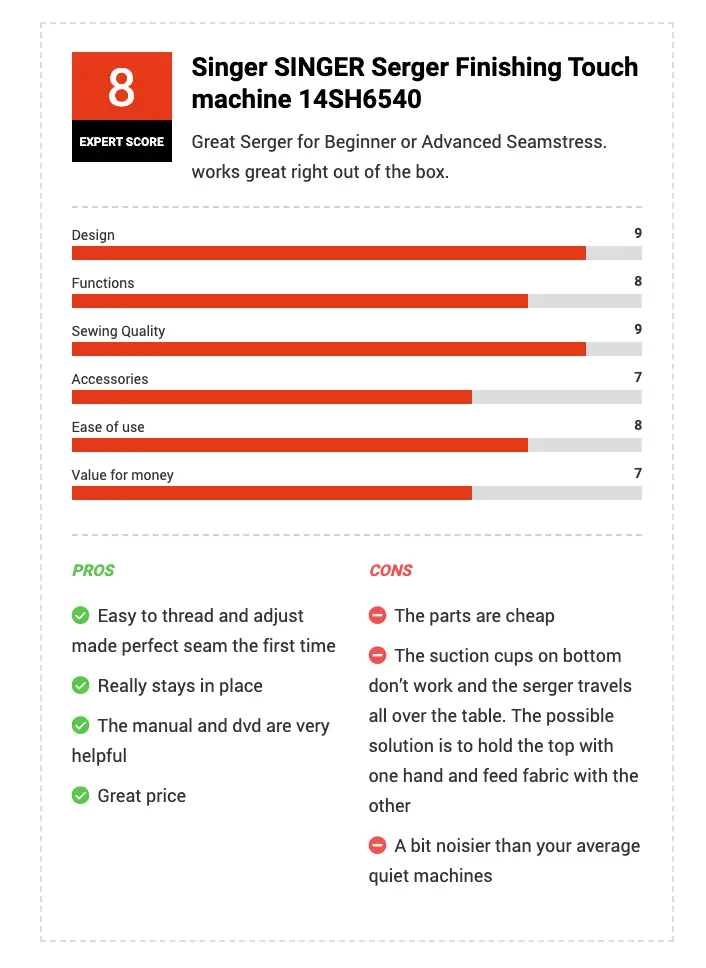The image size is (706, 968).
Task: Select the PROS heading
Action: click(93, 570)
